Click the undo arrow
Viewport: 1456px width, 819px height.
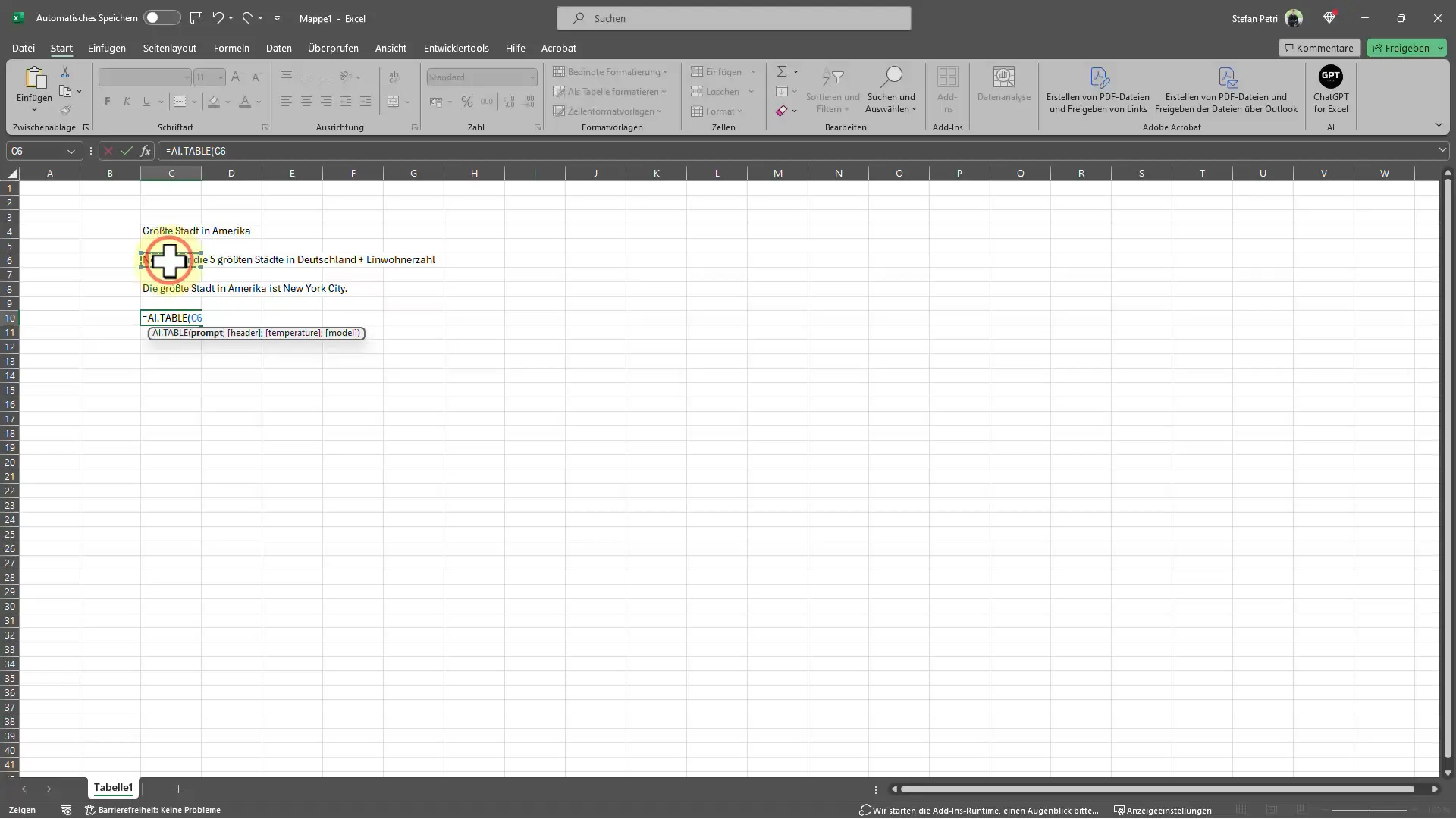coord(218,18)
